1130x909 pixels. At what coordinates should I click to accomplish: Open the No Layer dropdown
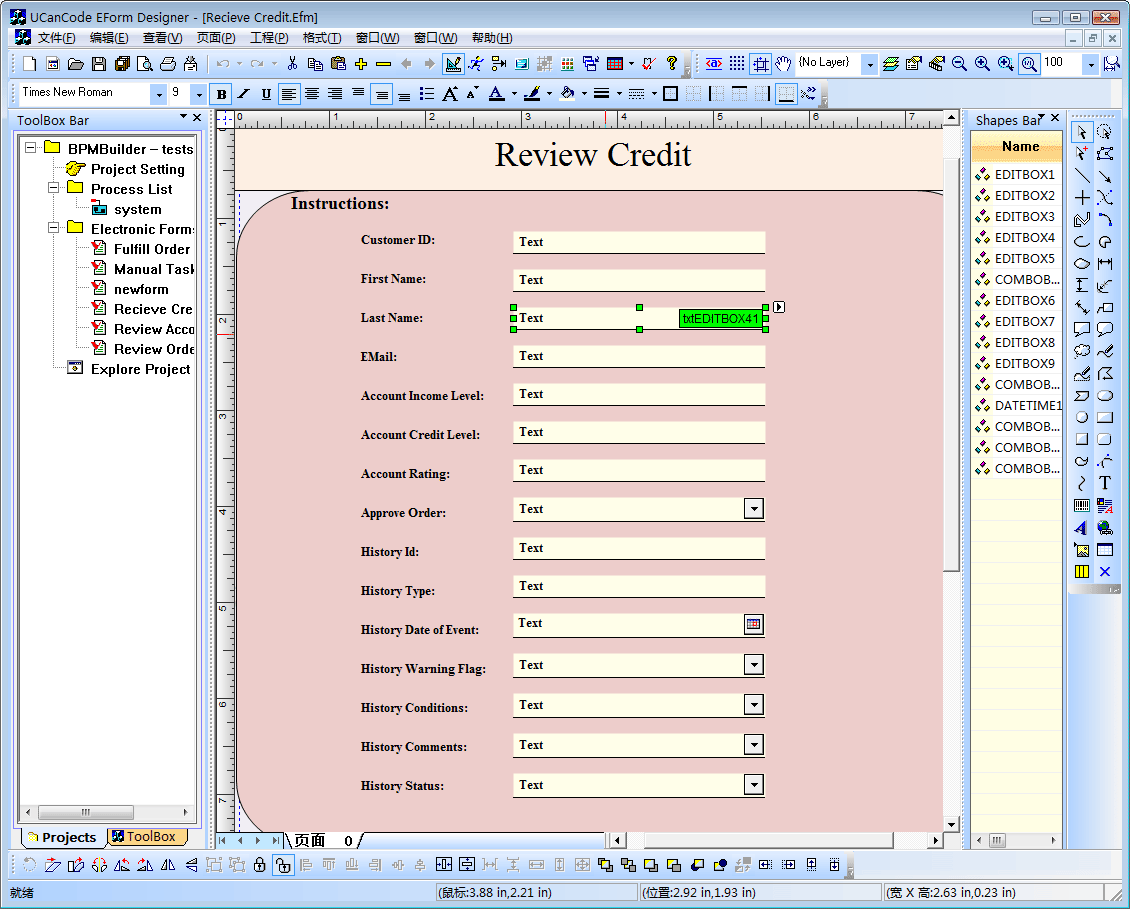pyautogui.click(x=869, y=64)
